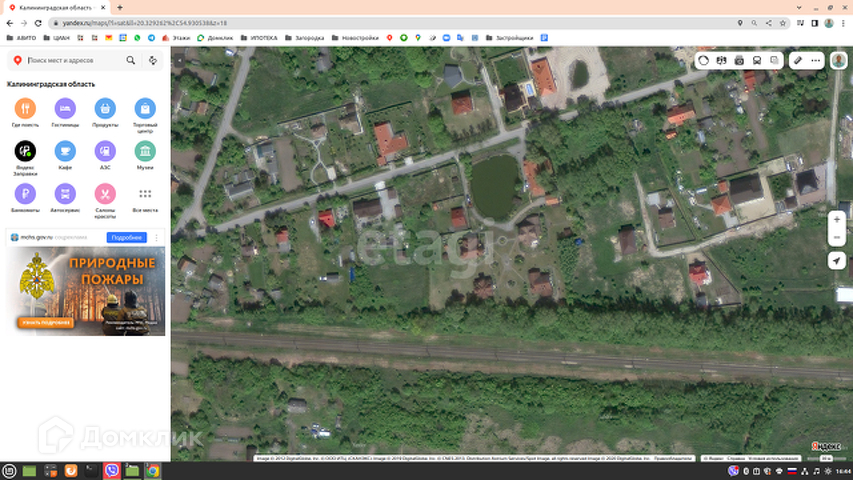This screenshot has height=480, width=853.
Task: Open the three-dots more menu on map
Action: 815,60
